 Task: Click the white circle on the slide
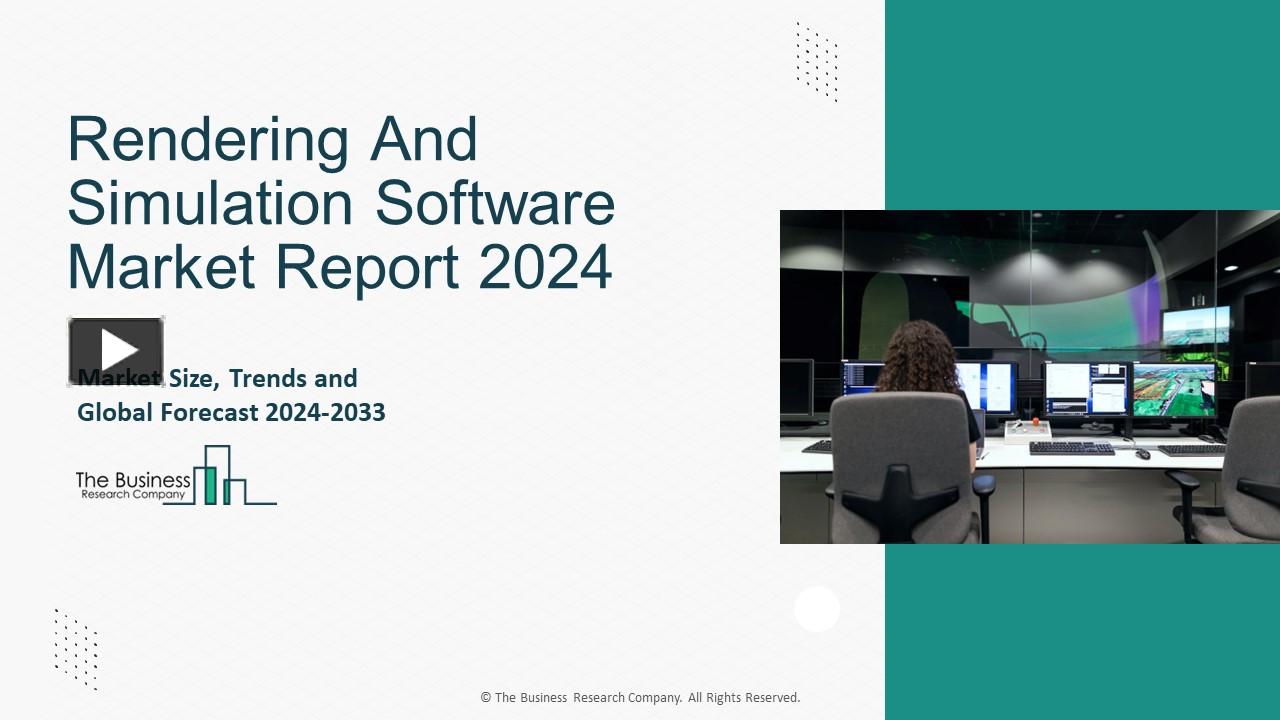(817, 609)
